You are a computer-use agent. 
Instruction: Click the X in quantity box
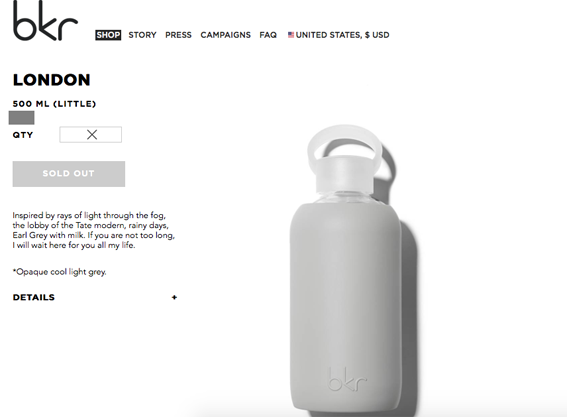click(x=92, y=135)
